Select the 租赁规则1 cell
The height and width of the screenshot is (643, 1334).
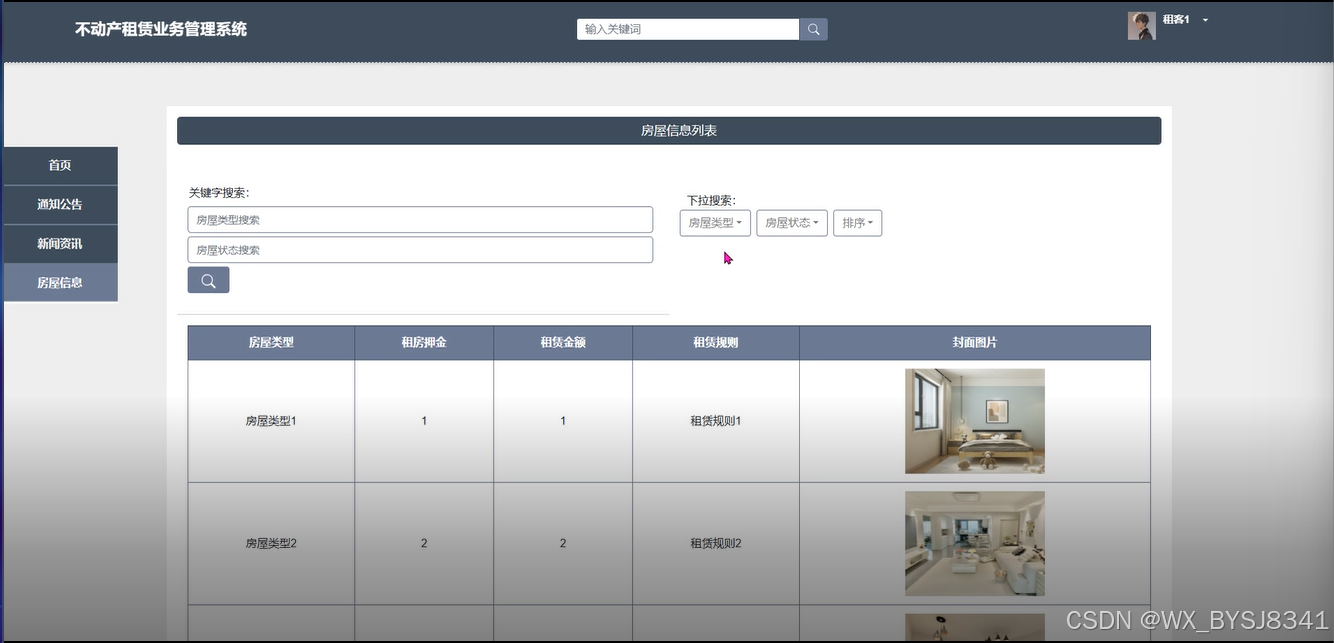coord(716,421)
